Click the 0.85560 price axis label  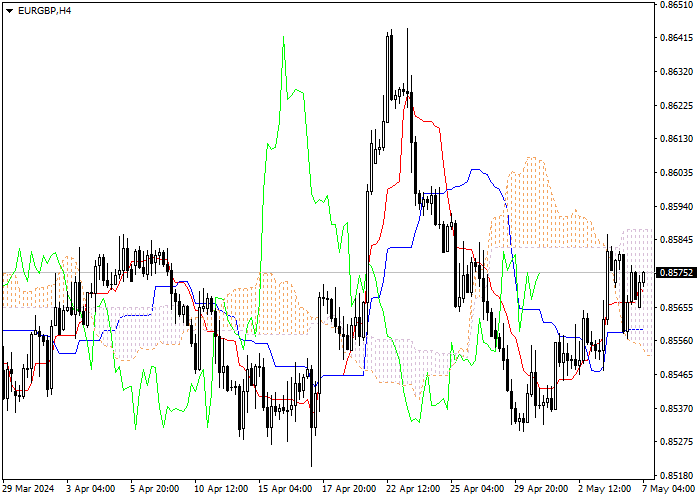coord(676,341)
